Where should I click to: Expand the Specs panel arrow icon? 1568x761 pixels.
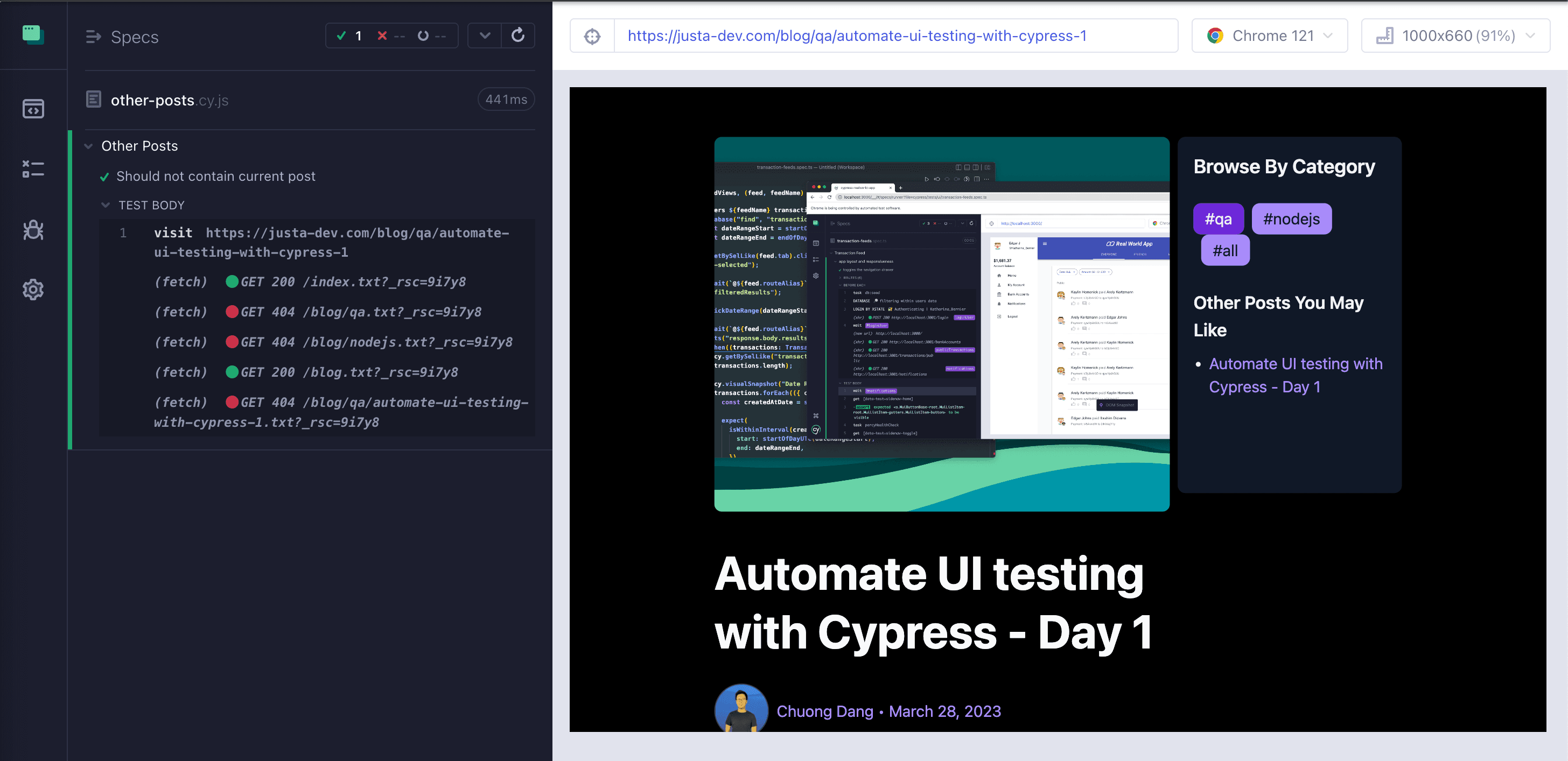[x=93, y=37]
